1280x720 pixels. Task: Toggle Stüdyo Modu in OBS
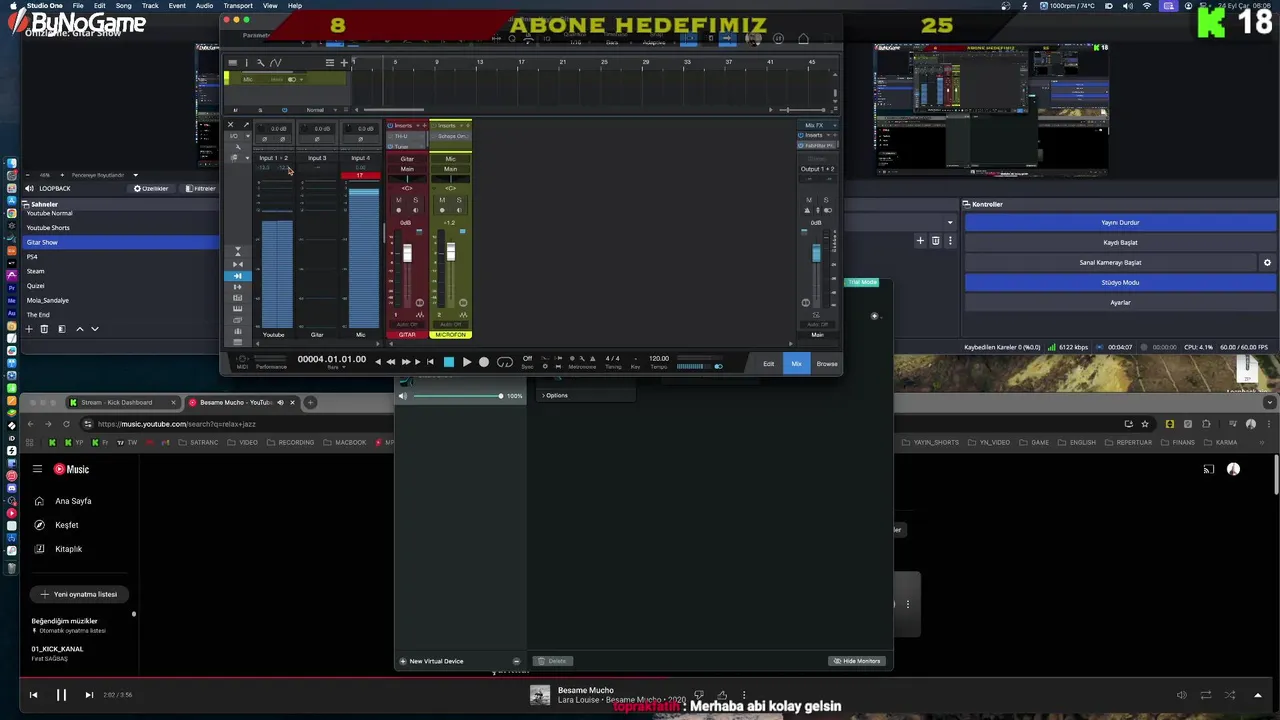pos(1120,282)
